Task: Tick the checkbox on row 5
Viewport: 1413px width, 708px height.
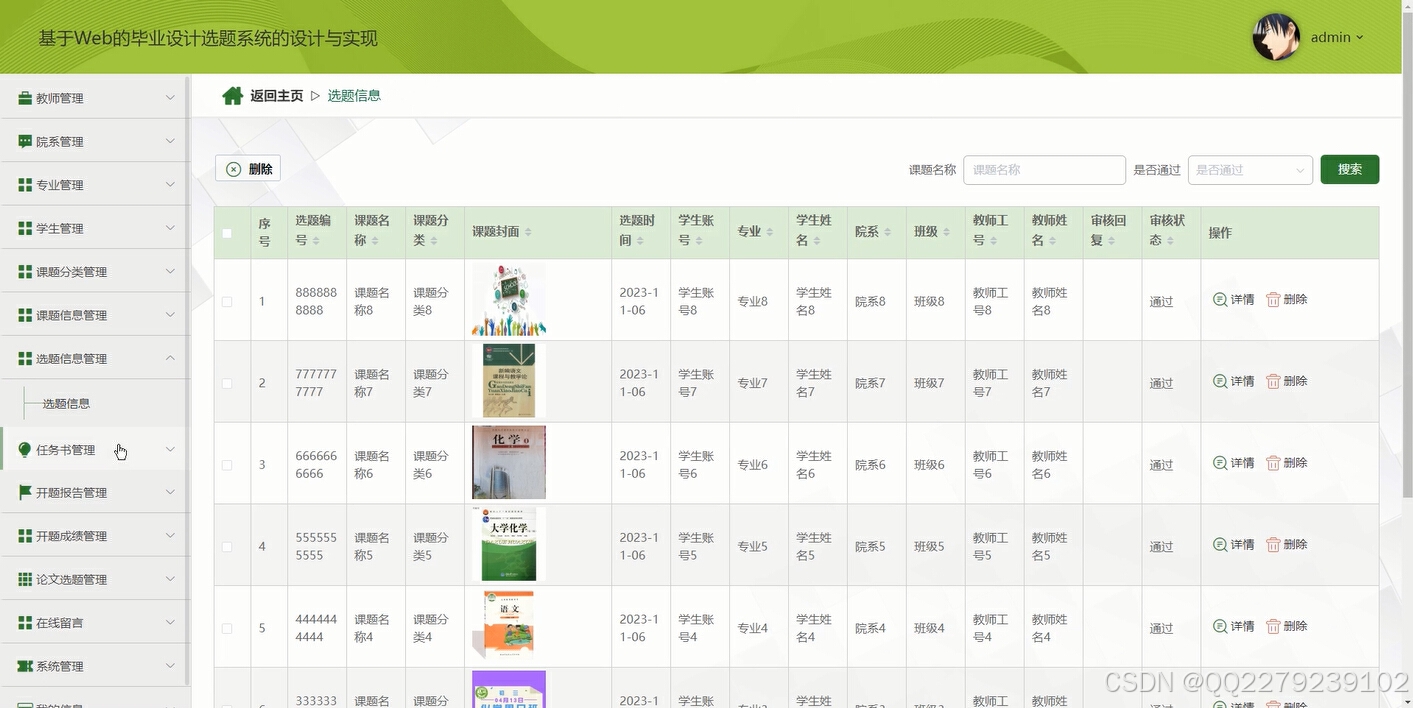Action: (227, 627)
